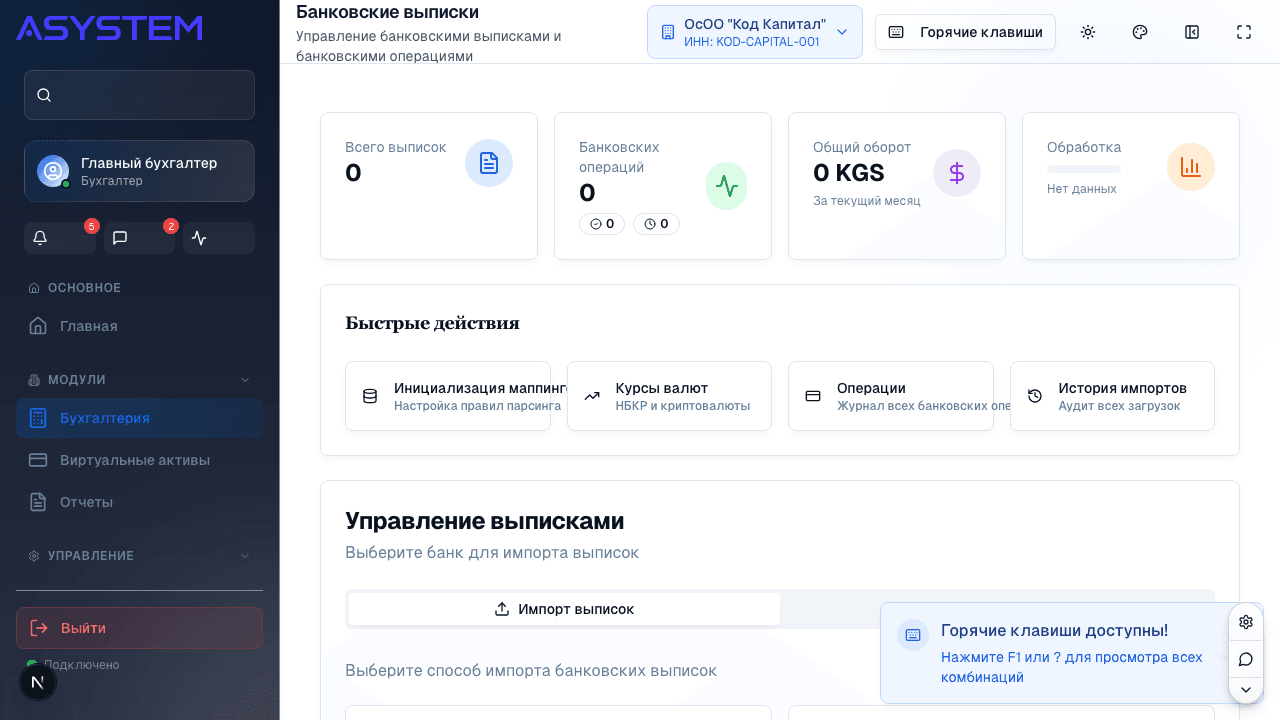Open Горячие клавиши button
The width and height of the screenshot is (1280, 720).
click(964, 31)
